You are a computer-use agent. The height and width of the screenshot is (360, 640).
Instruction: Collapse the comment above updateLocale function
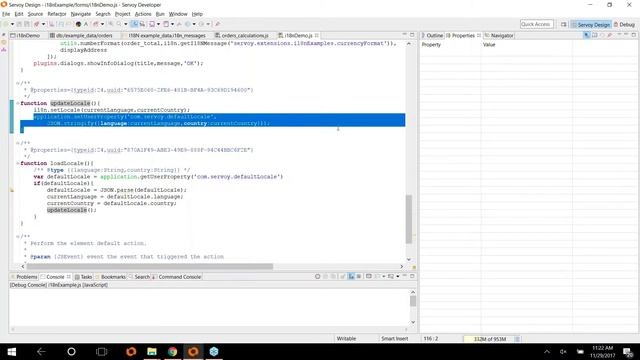pyautogui.click(x=18, y=83)
